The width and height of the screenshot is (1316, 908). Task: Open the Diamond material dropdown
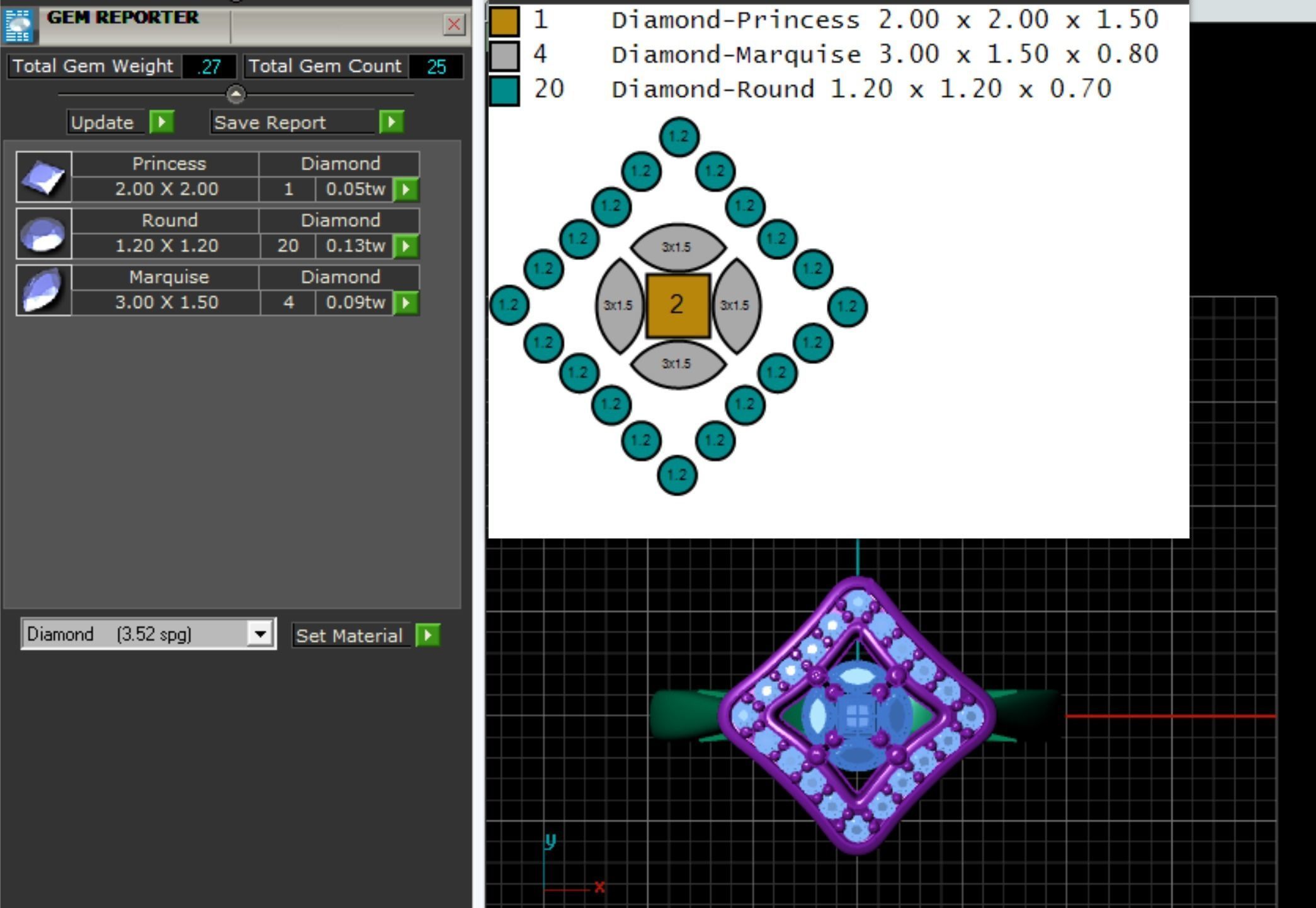click(x=259, y=633)
